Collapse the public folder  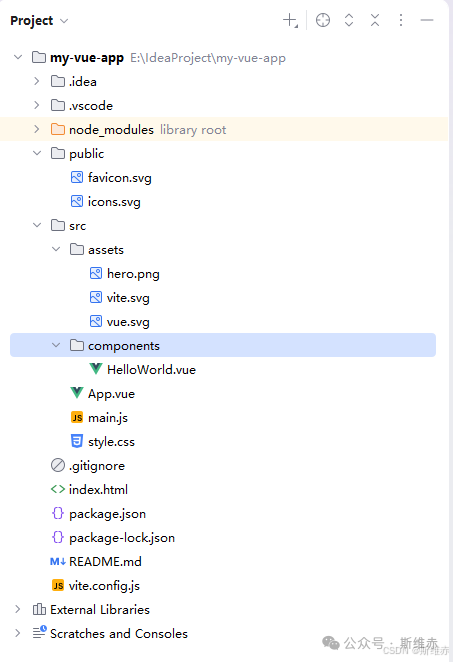(37, 153)
